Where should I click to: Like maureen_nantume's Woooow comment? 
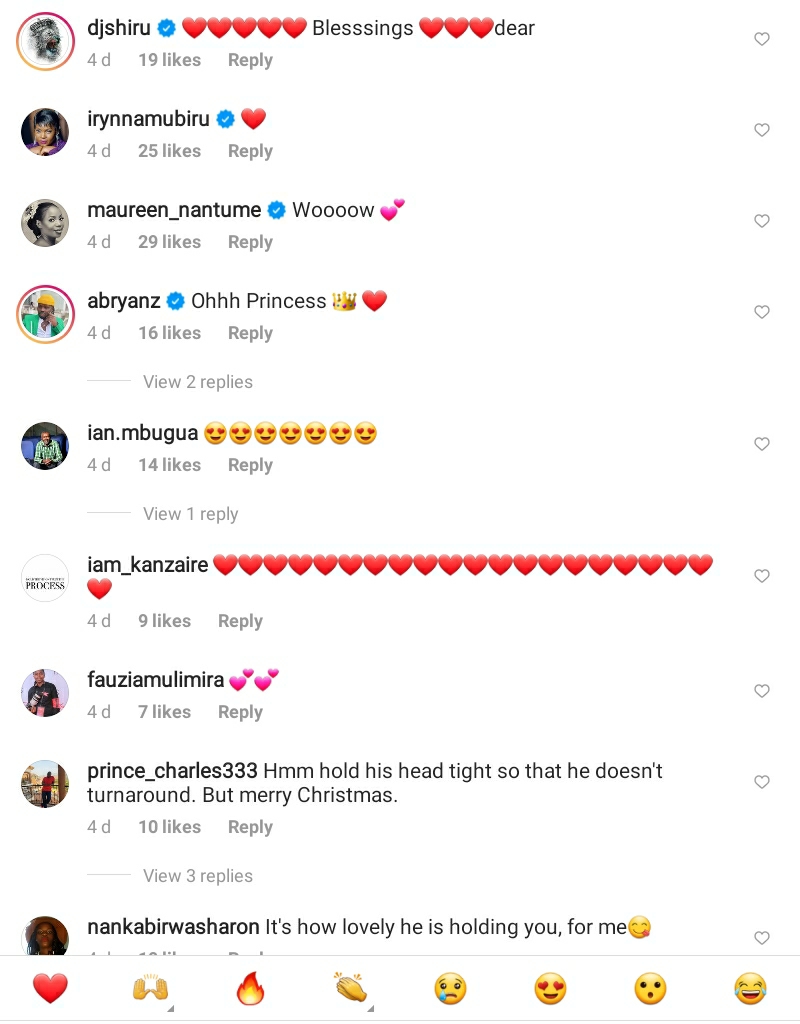(x=762, y=221)
